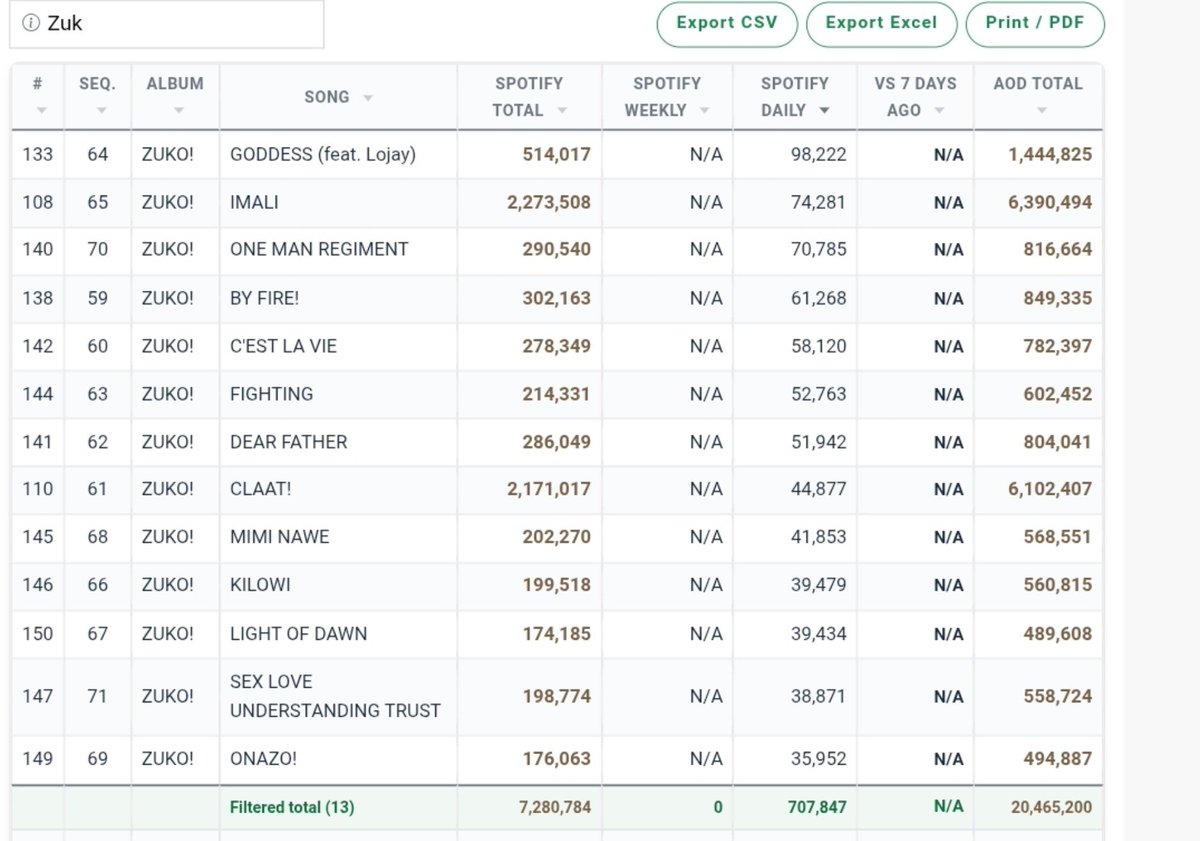The width and height of the screenshot is (1200, 841).
Task: Click Spotify daily value 98,222
Action: pyautogui.click(x=818, y=155)
